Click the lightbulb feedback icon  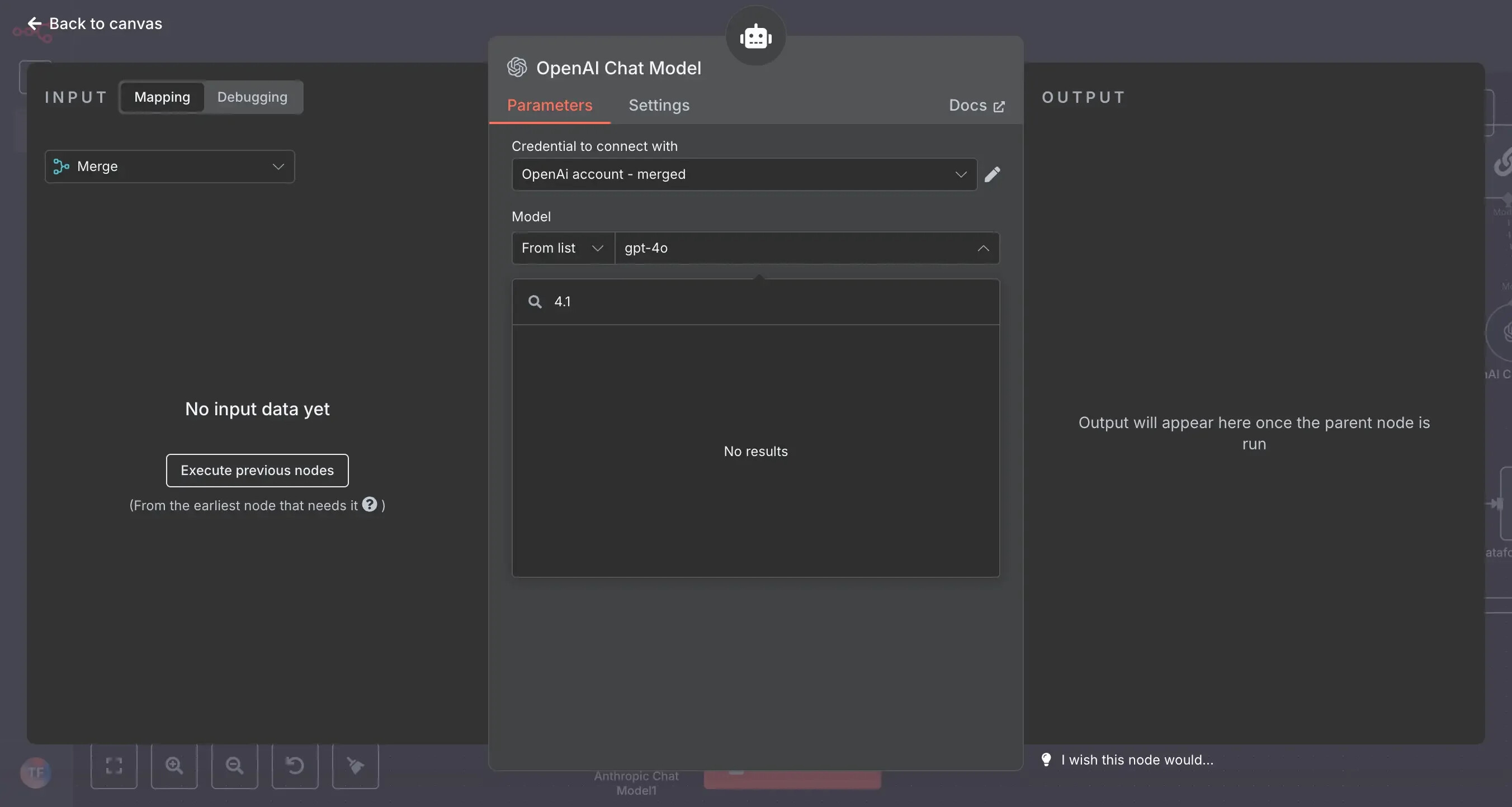coord(1046,759)
